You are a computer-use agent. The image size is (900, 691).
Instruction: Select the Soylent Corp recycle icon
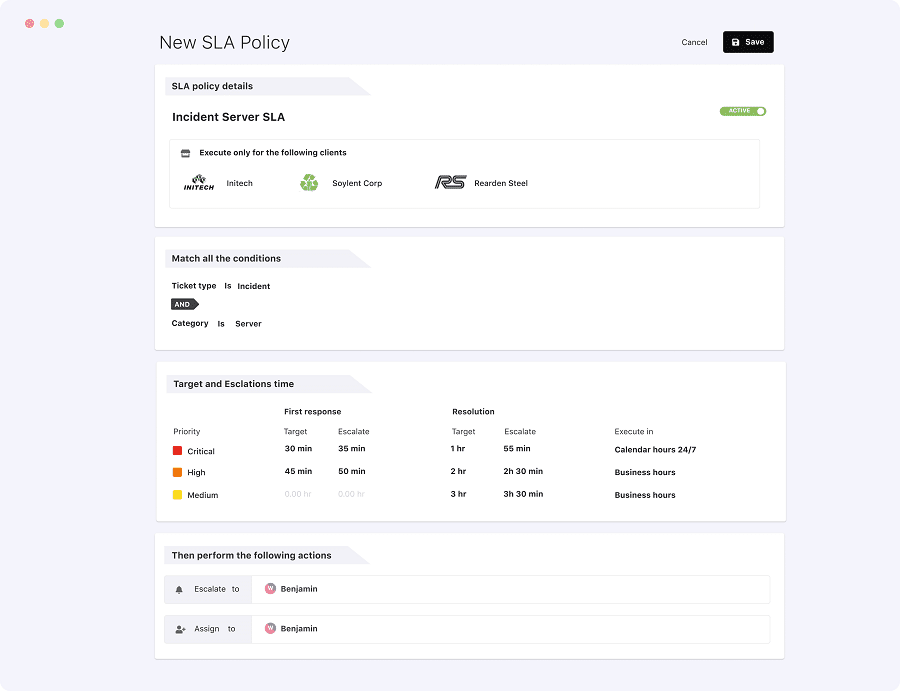[x=308, y=182]
